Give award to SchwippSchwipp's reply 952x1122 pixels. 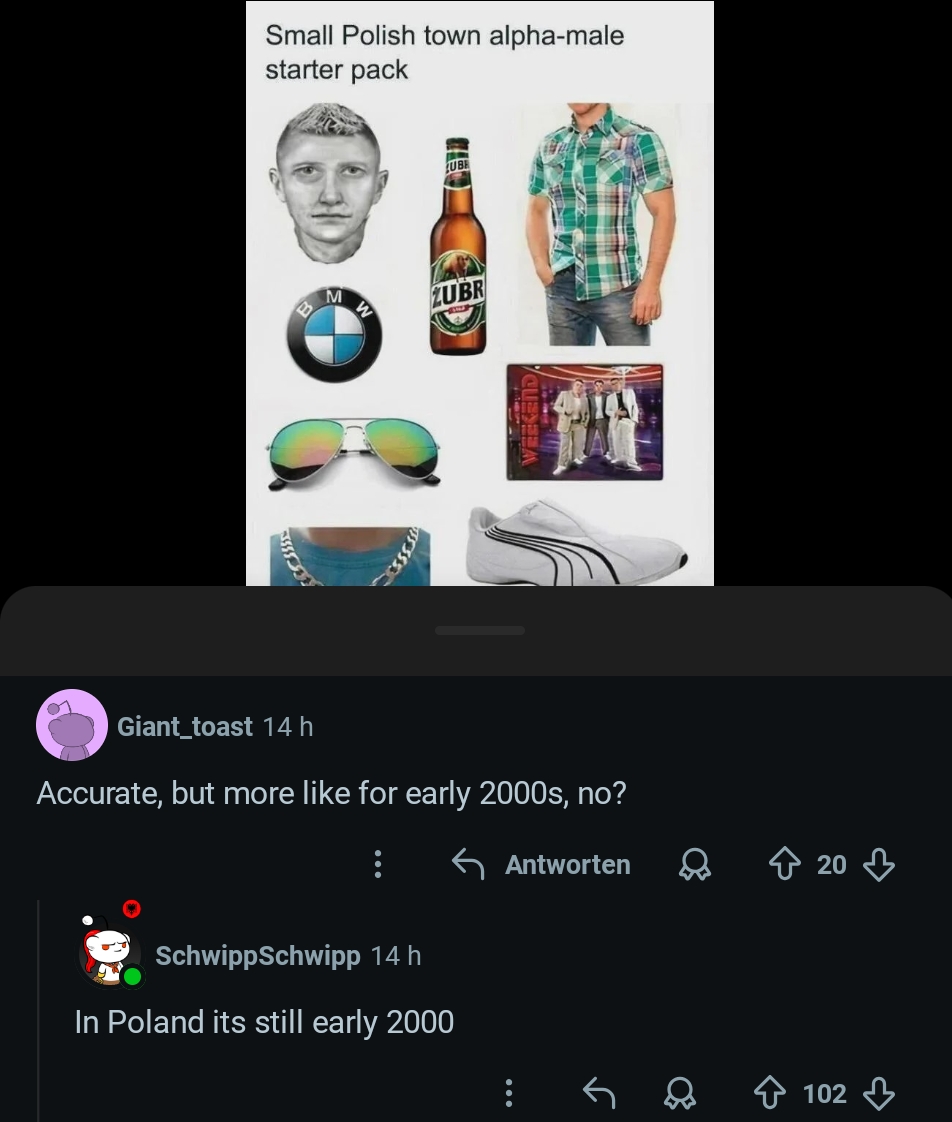click(681, 1095)
